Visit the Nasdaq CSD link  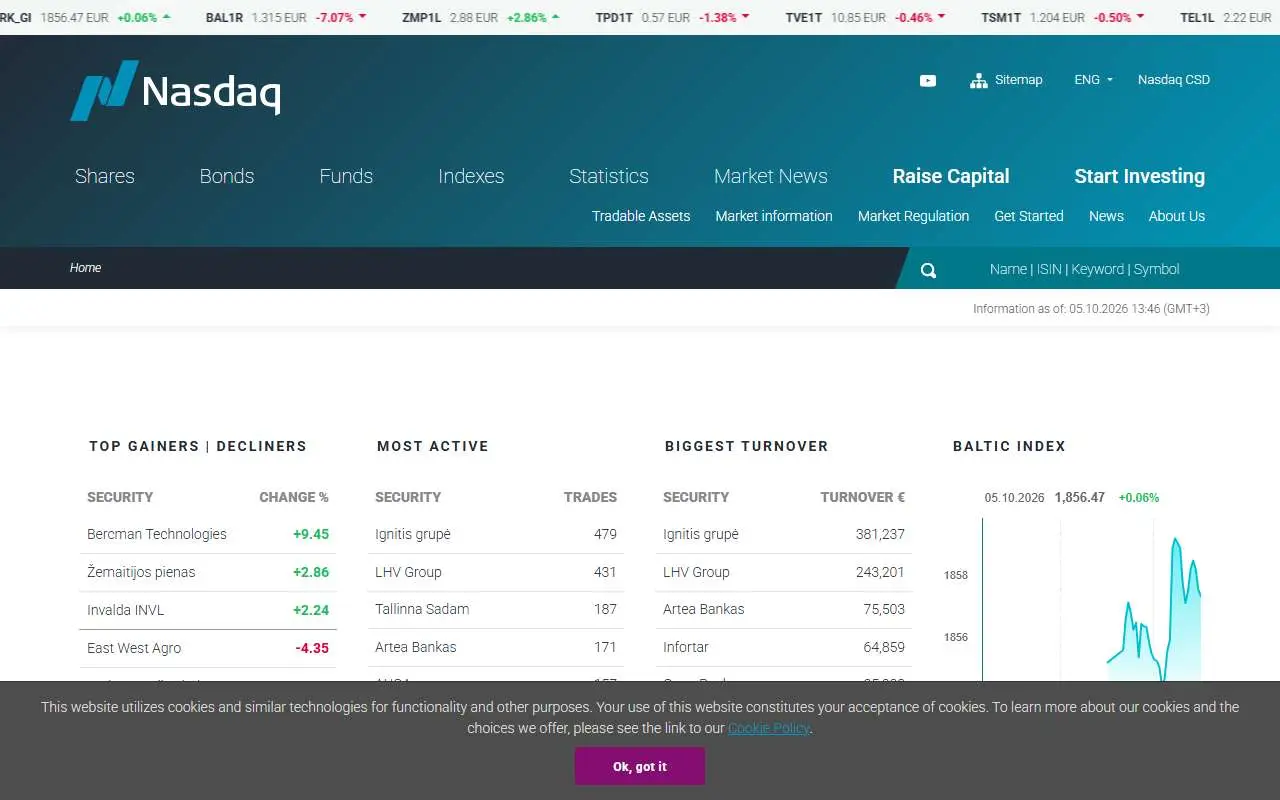(1174, 80)
